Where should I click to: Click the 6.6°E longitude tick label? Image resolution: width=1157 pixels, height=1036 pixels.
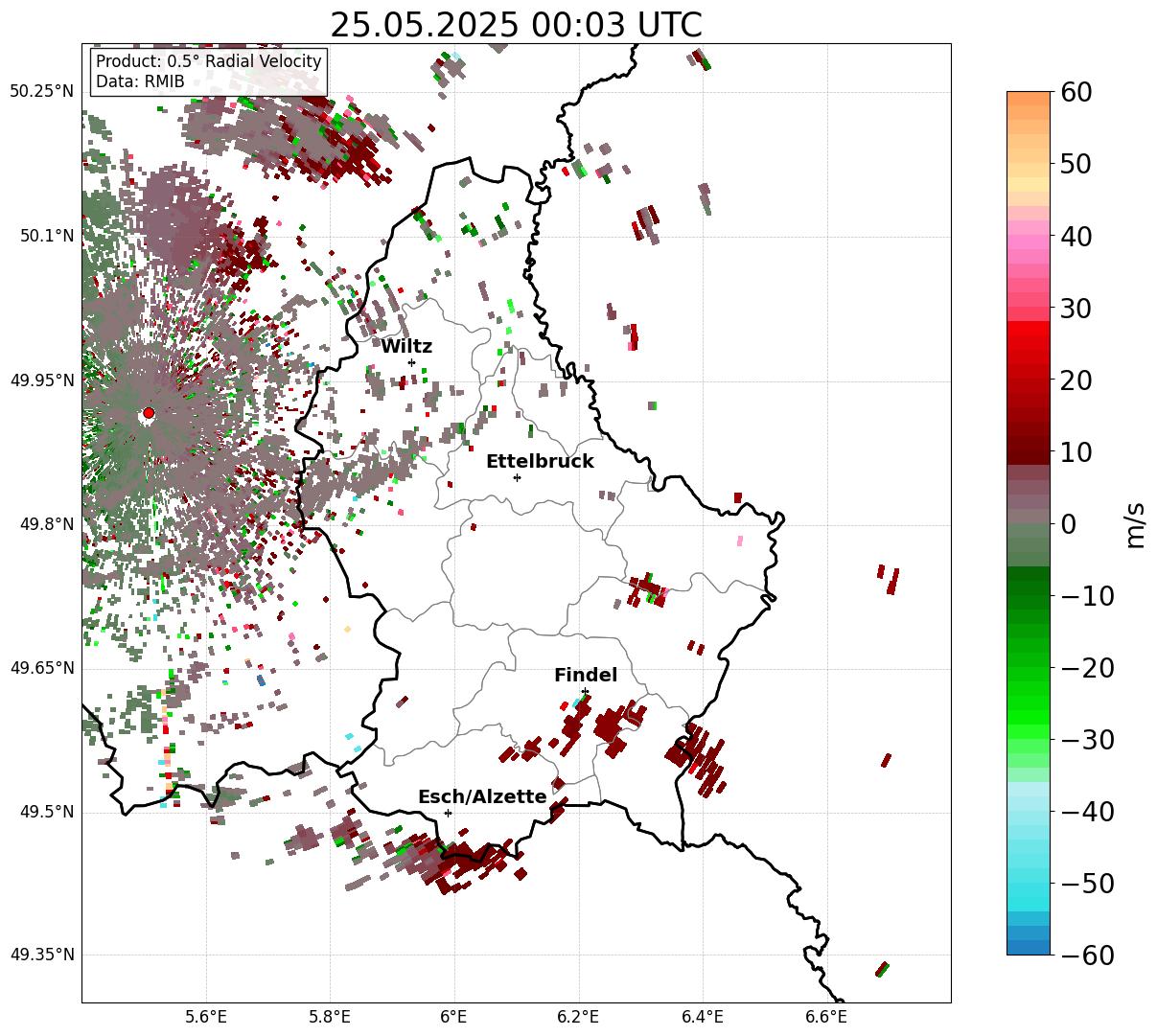(826, 1016)
